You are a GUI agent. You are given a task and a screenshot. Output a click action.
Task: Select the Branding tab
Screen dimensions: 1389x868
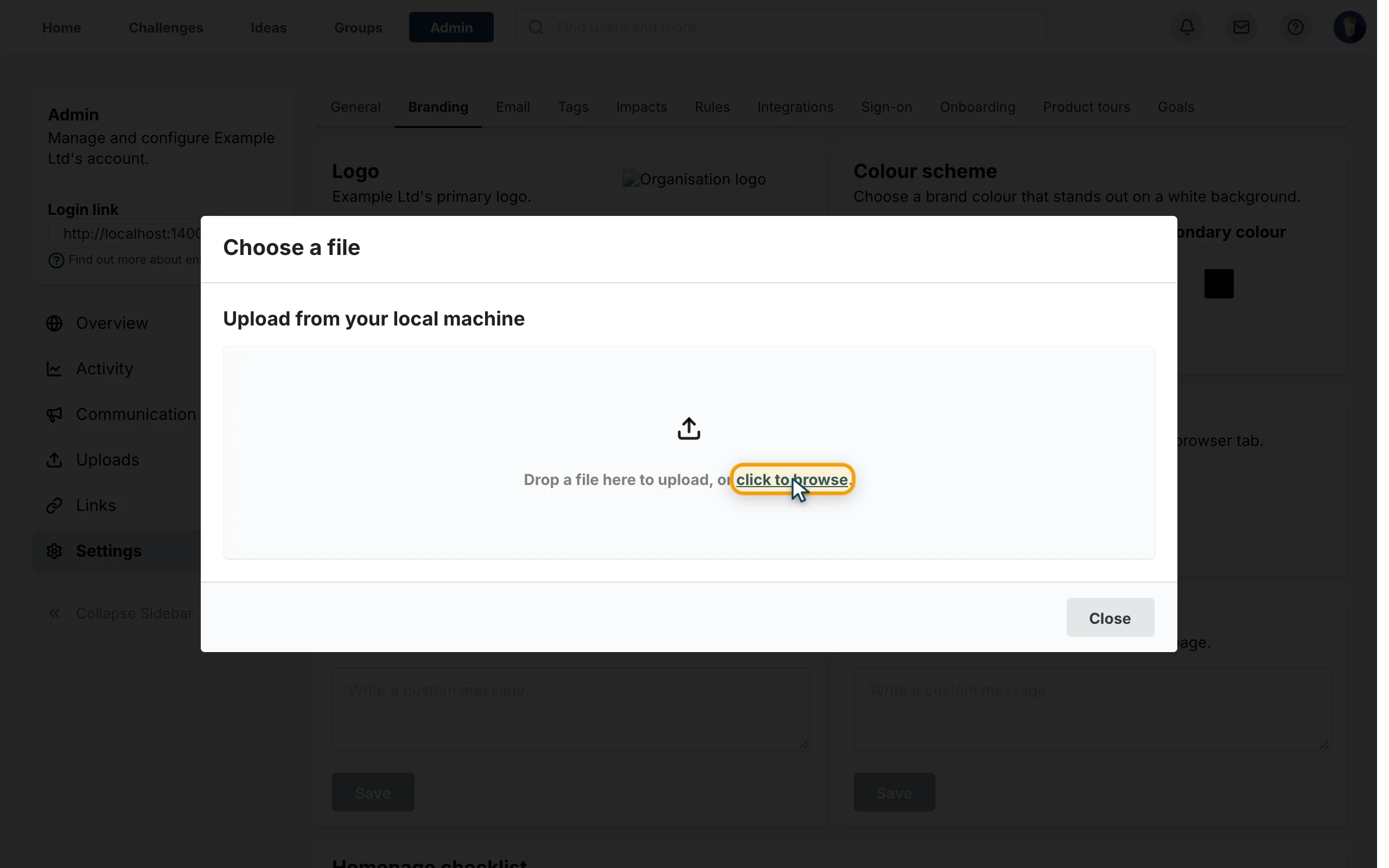[x=438, y=107]
